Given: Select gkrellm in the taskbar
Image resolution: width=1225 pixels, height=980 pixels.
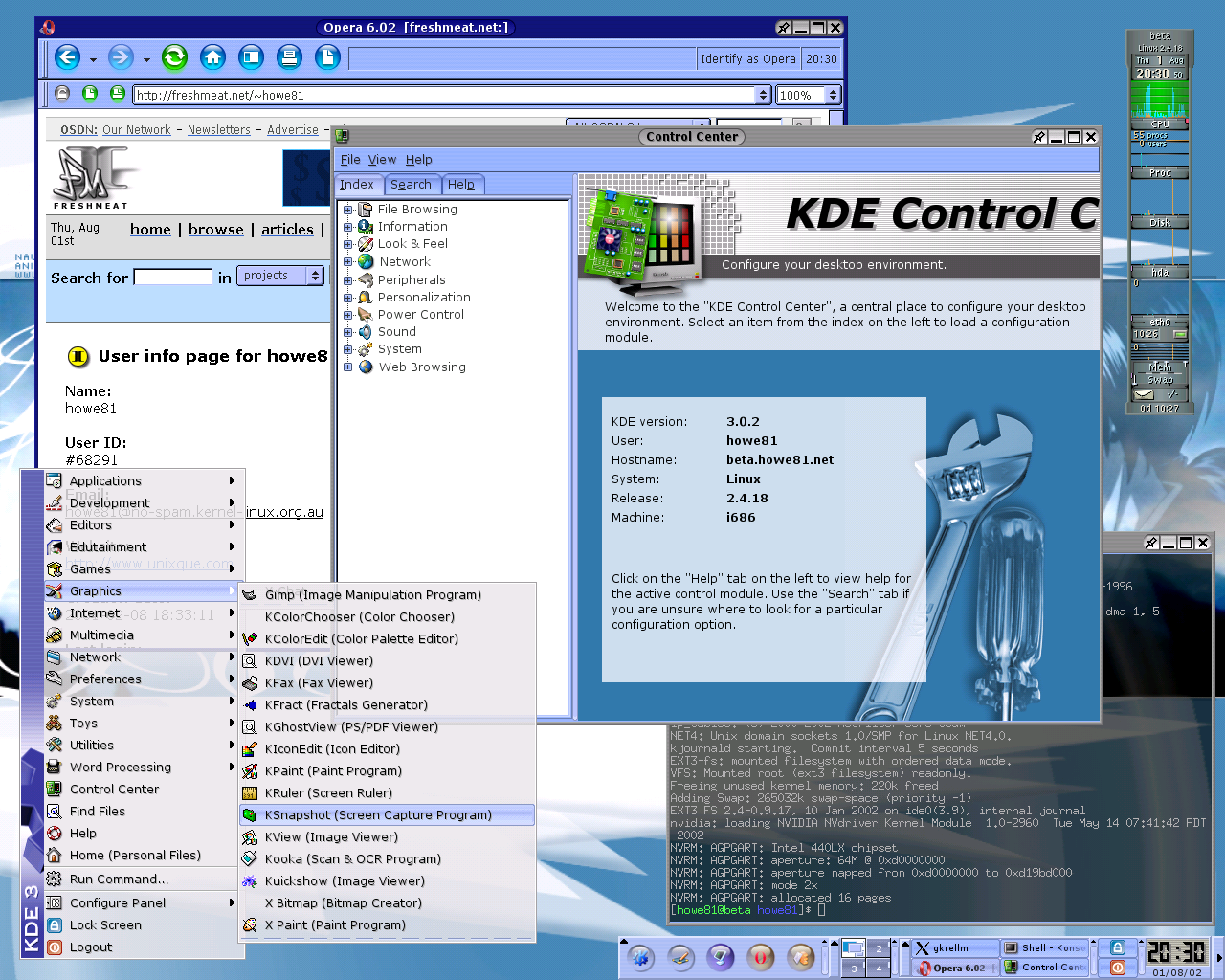Looking at the screenshot, I should tap(954, 947).
